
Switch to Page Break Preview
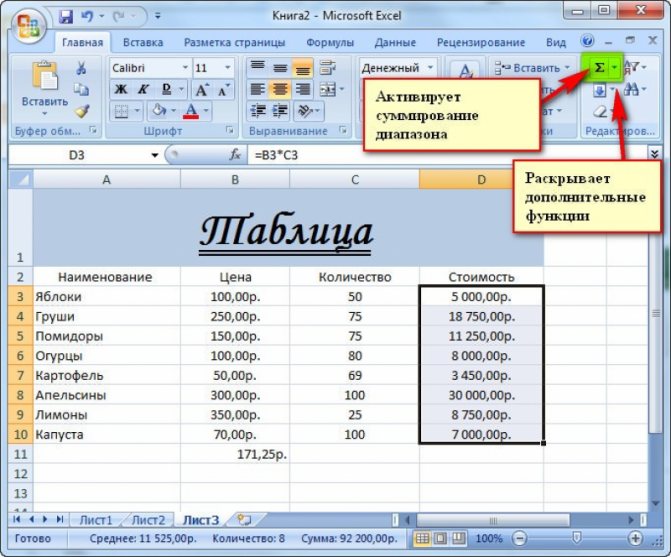point(458,538)
